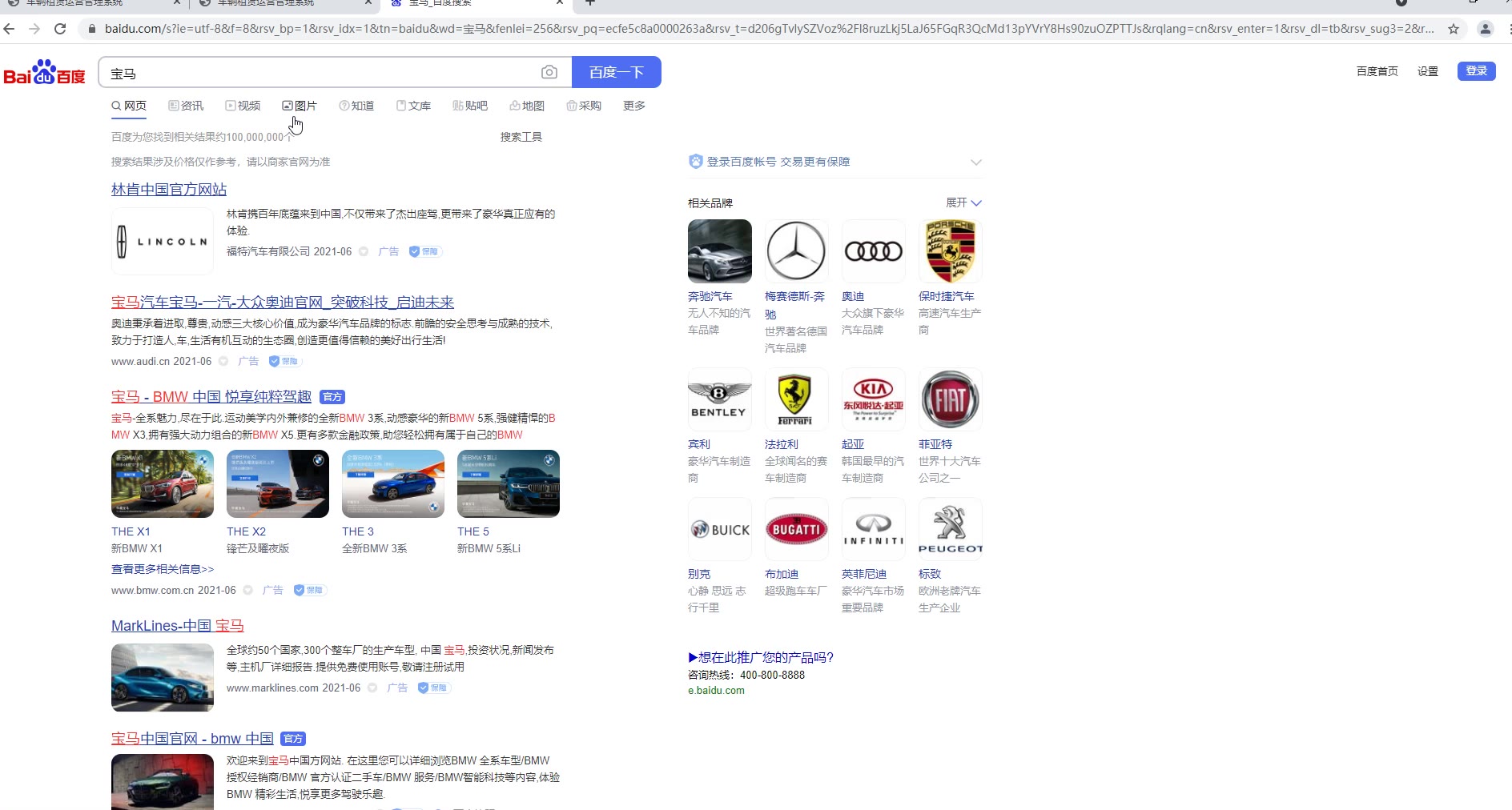
Task: Click Kia logo
Action: pos(873,399)
